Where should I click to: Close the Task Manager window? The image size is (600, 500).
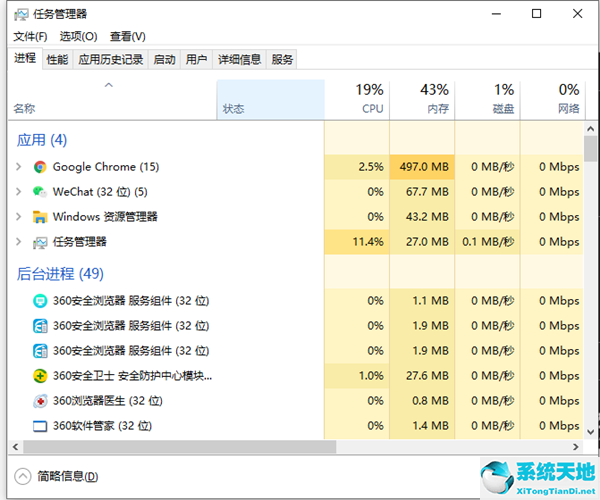pyautogui.click(x=577, y=14)
